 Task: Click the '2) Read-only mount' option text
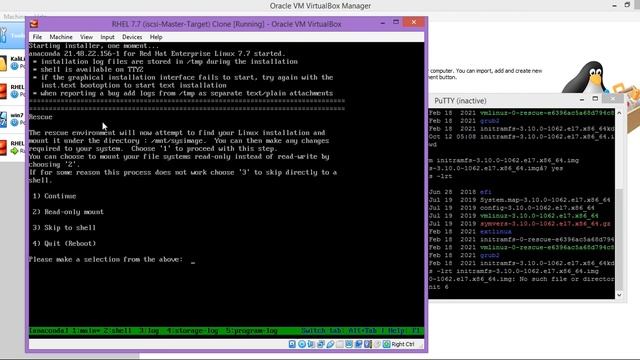tap(68, 212)
